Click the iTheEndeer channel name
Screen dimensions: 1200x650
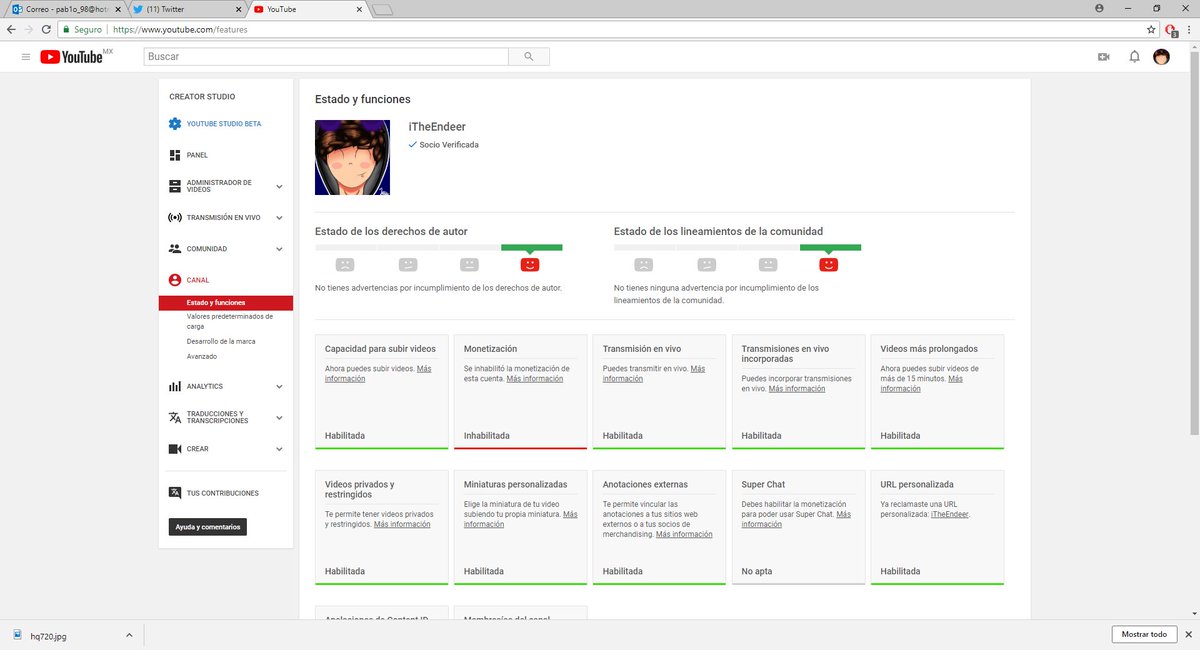click(x=437, y=127)
